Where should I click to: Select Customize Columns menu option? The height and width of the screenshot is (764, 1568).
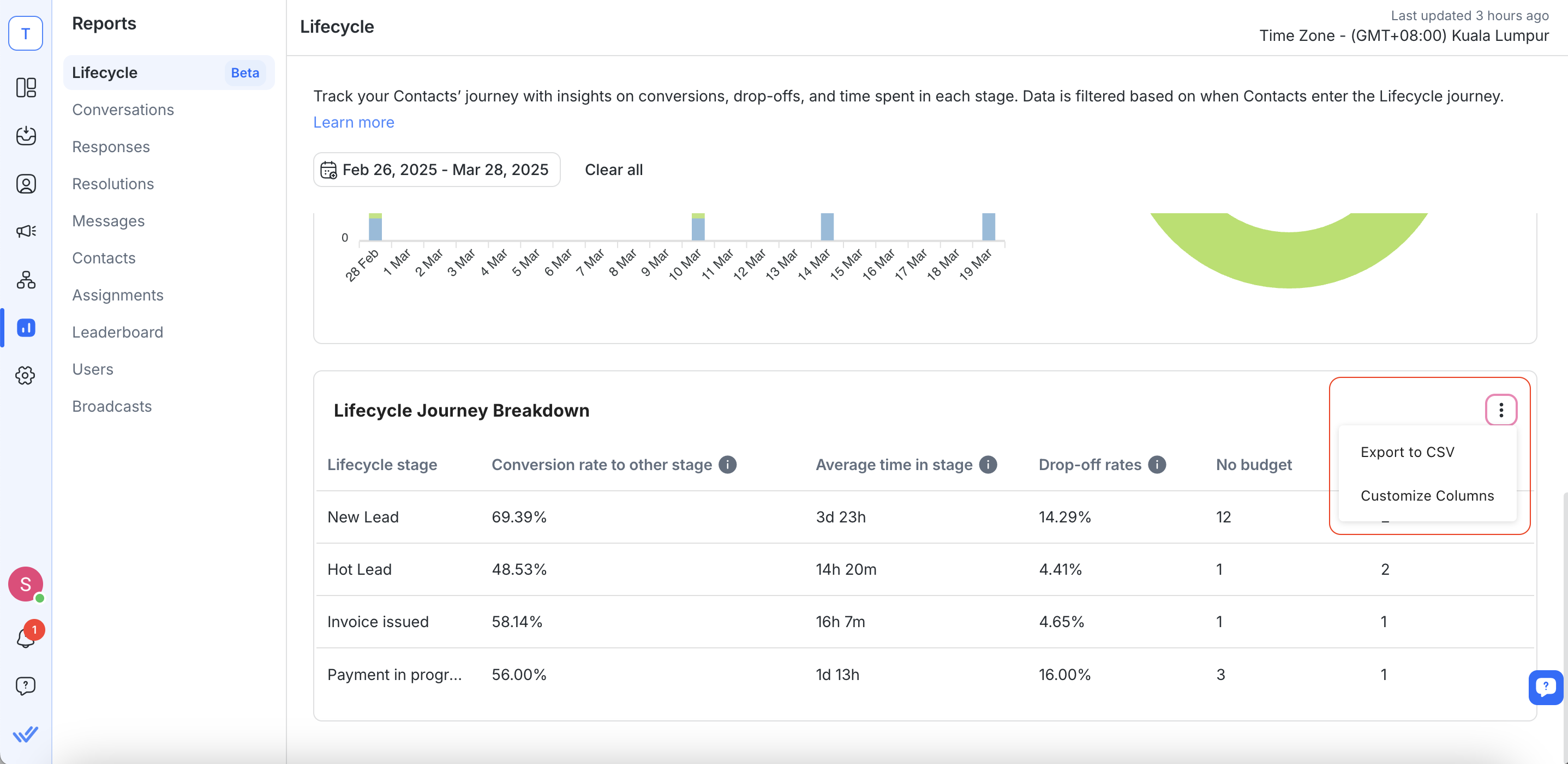[x=1427, y=496]
